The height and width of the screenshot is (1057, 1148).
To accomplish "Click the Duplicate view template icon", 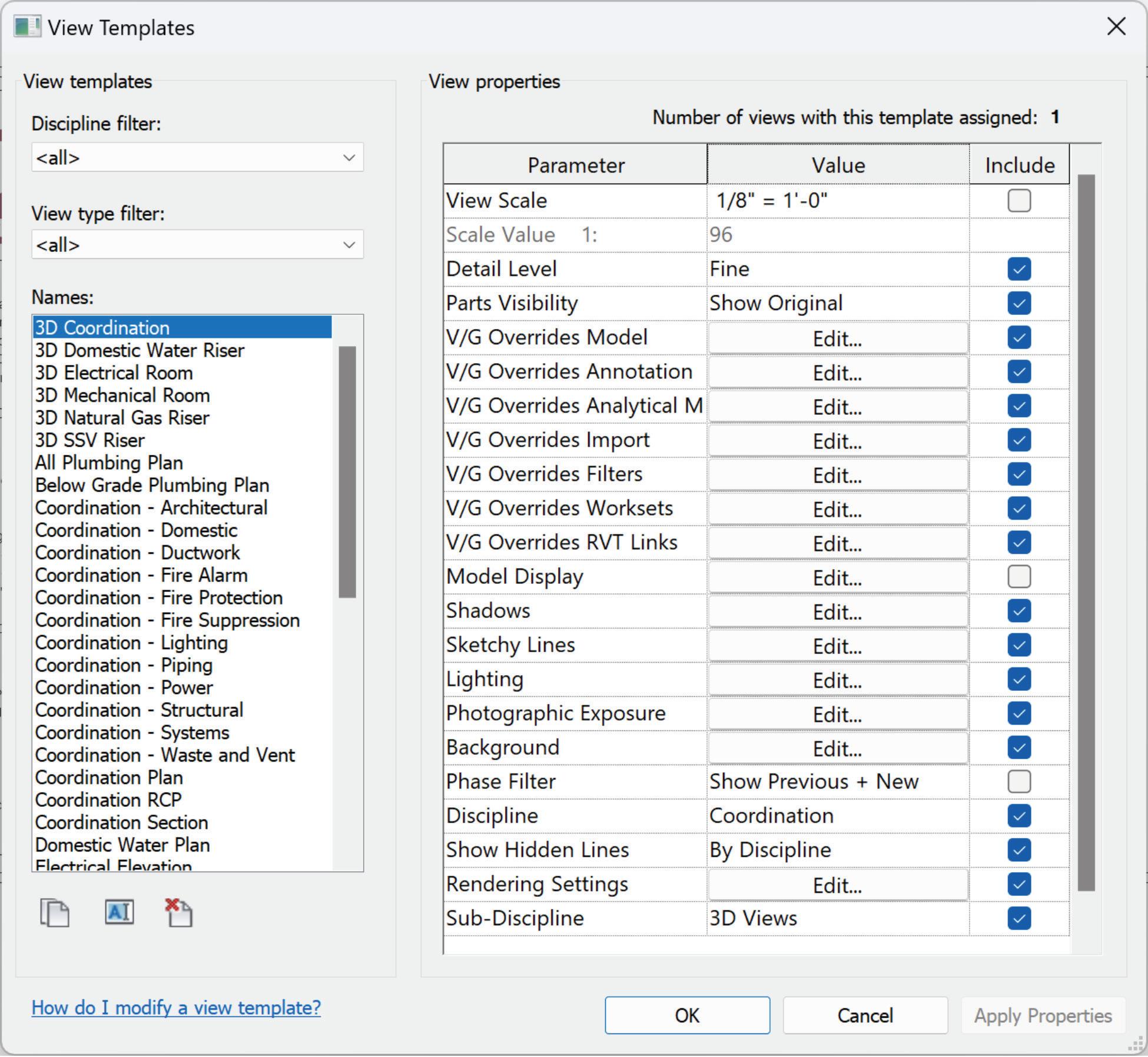I will (55, 914).
